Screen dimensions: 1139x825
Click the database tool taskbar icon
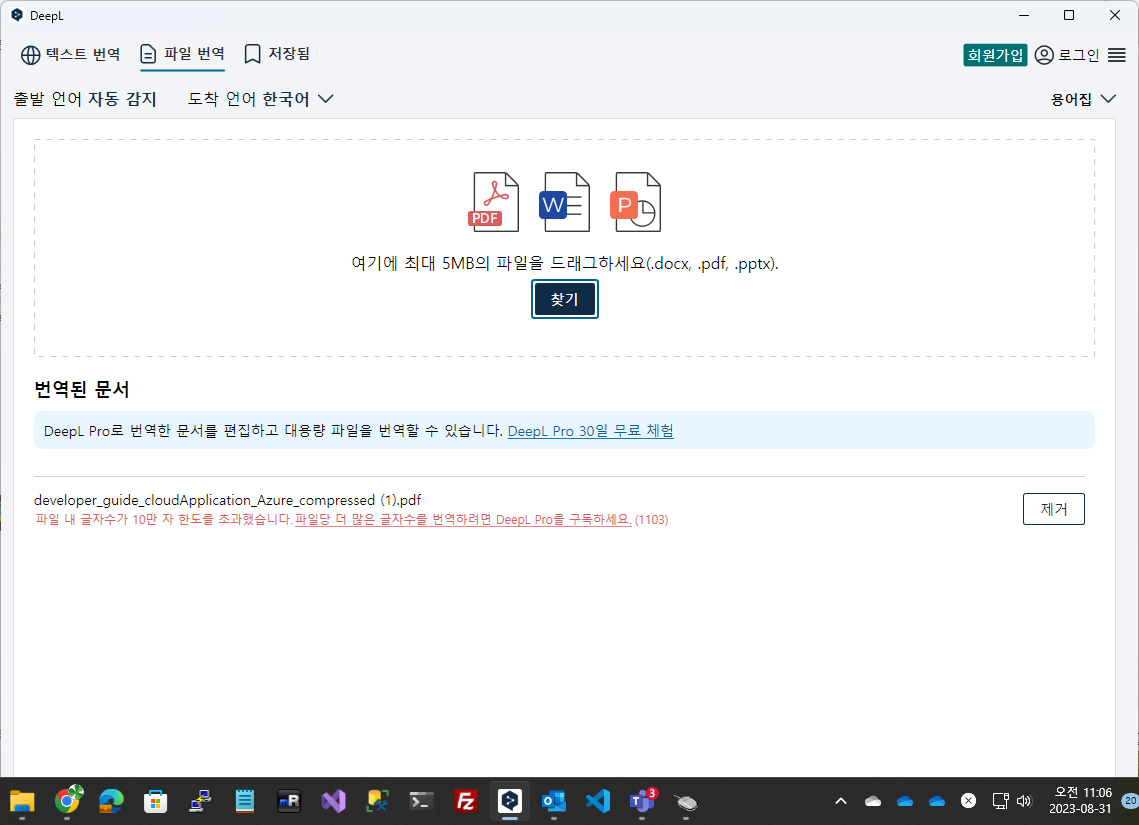tap(377, 801)
